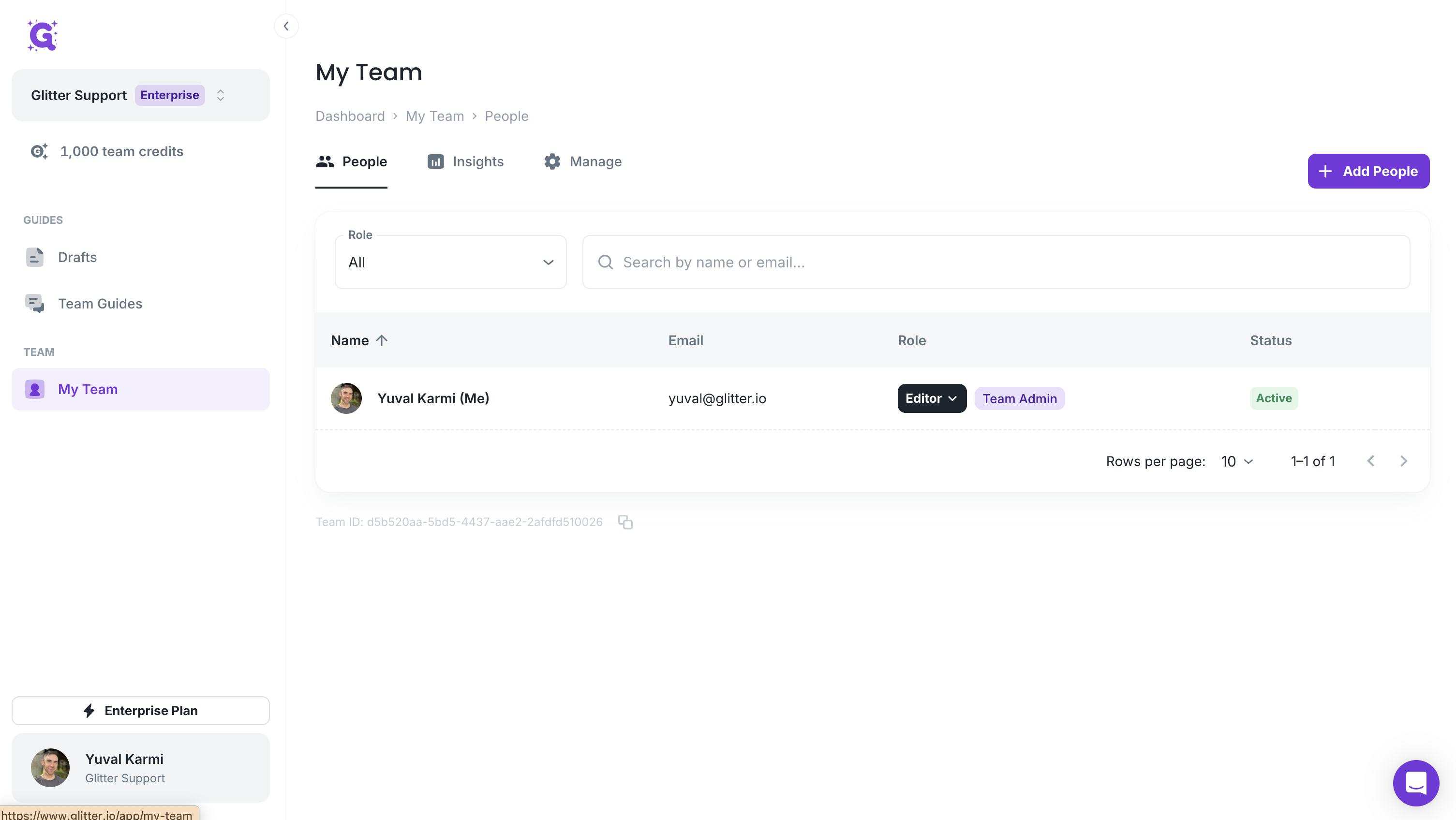Click the Enterprise Plan button
This screenshot has width=1456, height=820.
[x=140, y=710]
